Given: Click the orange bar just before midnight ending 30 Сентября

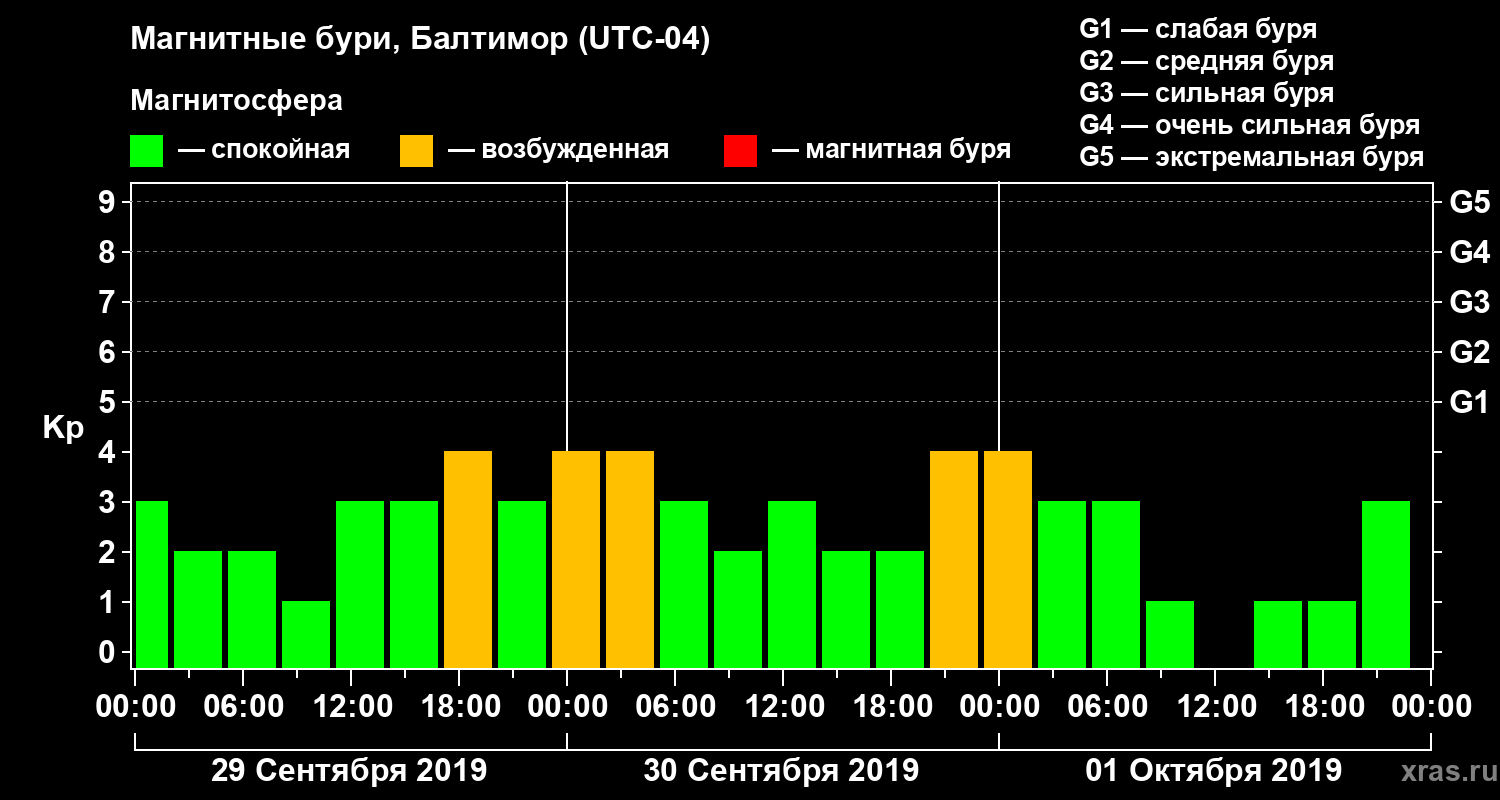Looking at the screenshot, I should coord(954,559).
